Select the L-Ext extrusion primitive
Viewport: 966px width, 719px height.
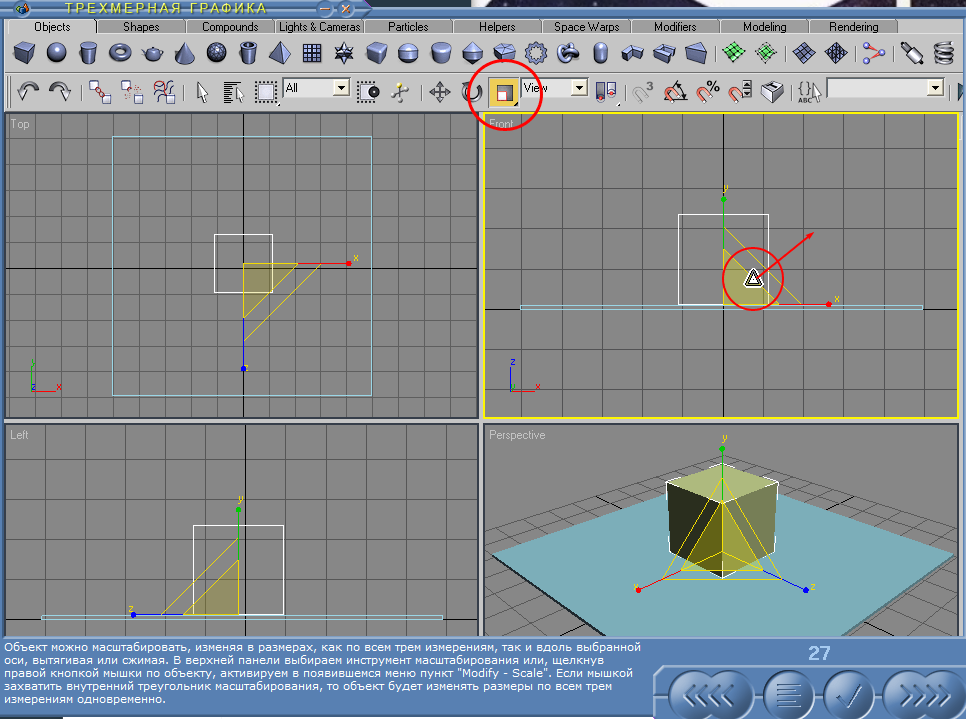633,53
